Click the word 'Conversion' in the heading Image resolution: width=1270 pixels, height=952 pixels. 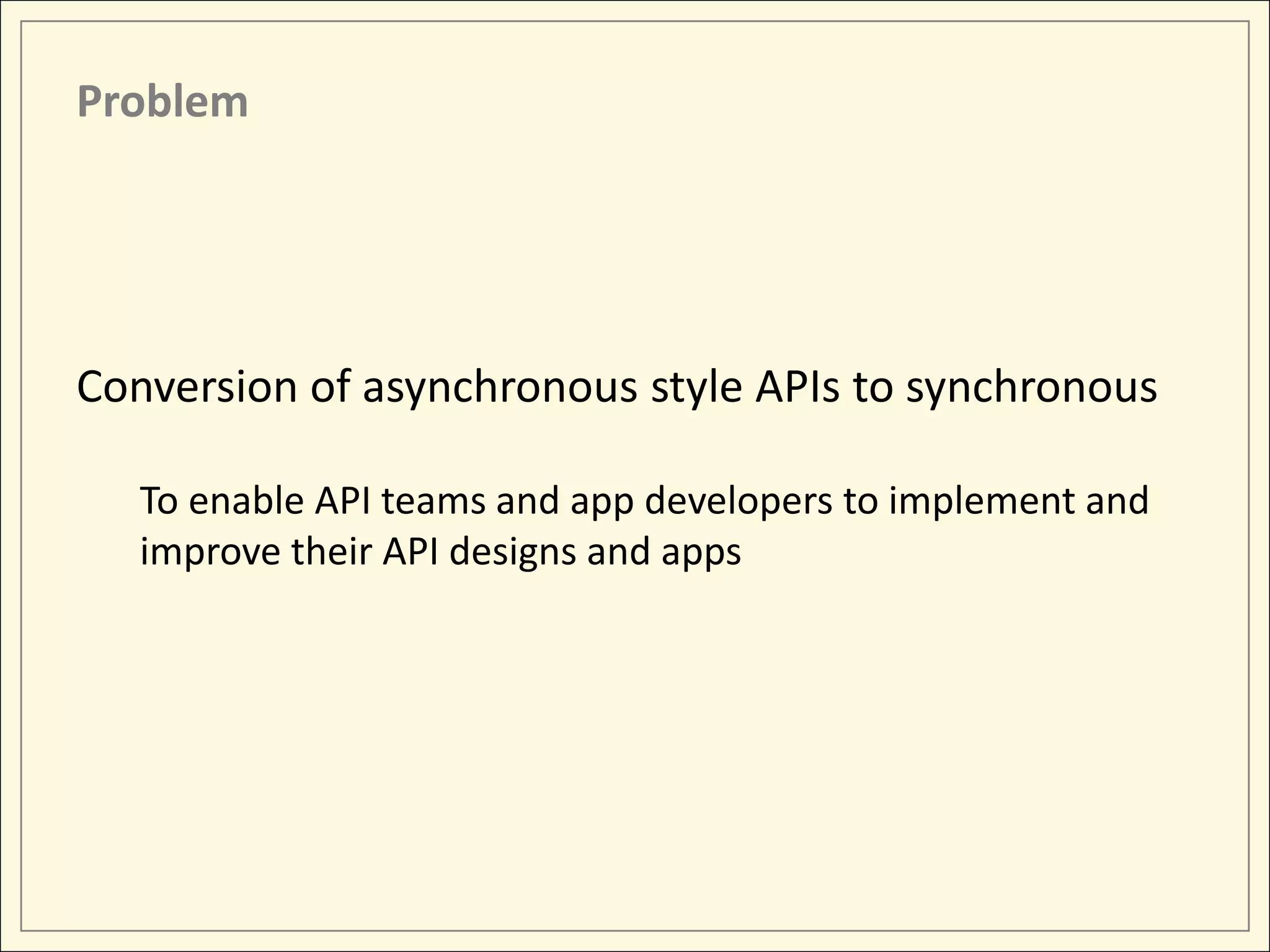pyautogui.click(x=187, y=387)
